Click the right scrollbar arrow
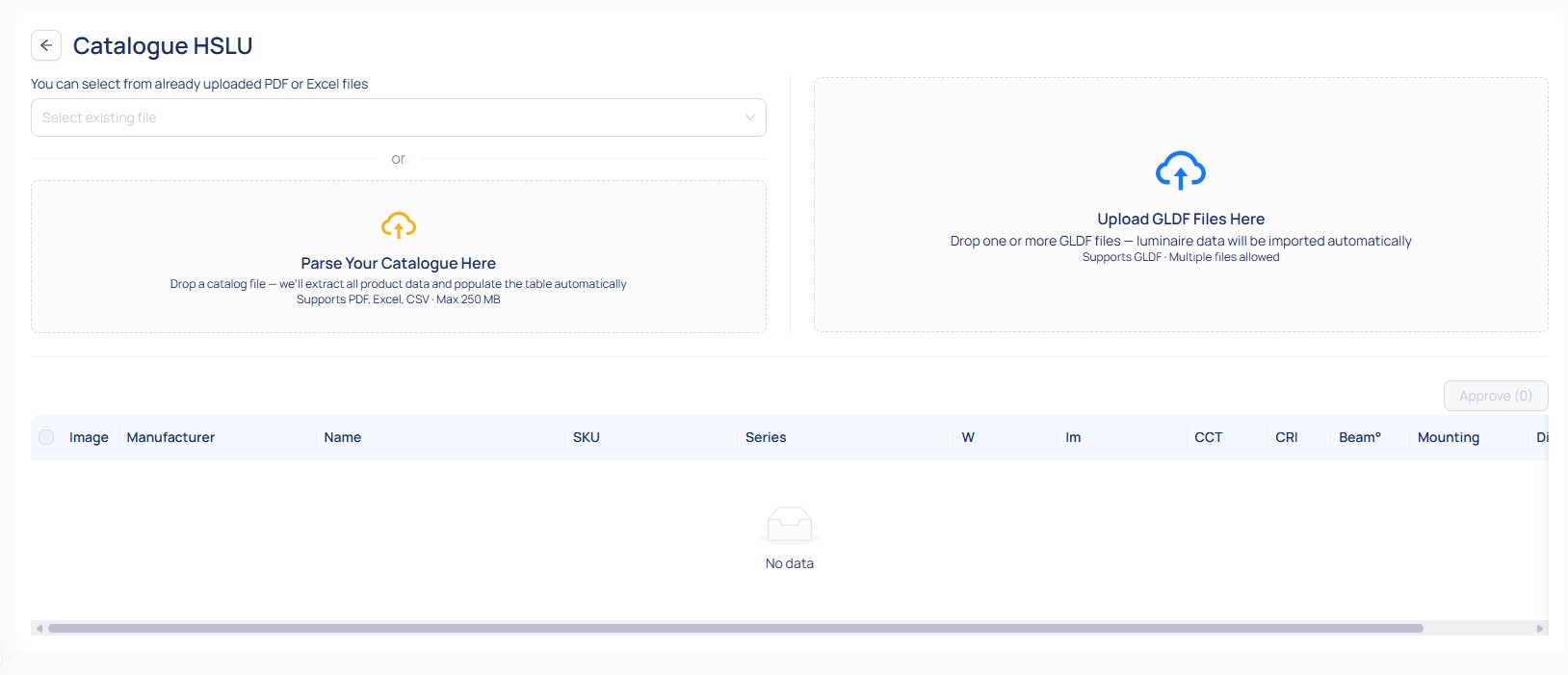The width and height of the screenshot is (1568, 675). (x=1540, y=629)
